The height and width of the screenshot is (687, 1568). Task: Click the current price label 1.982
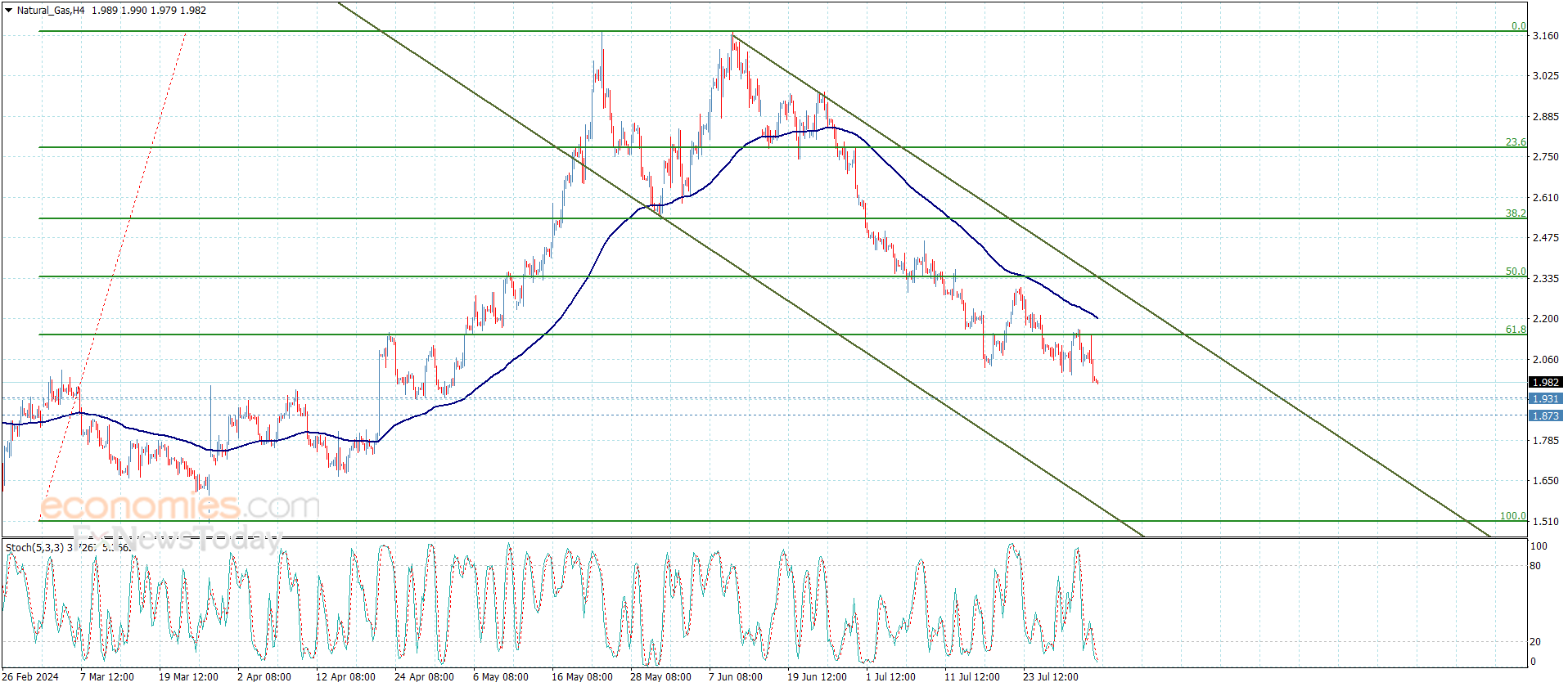(1545, 382)
